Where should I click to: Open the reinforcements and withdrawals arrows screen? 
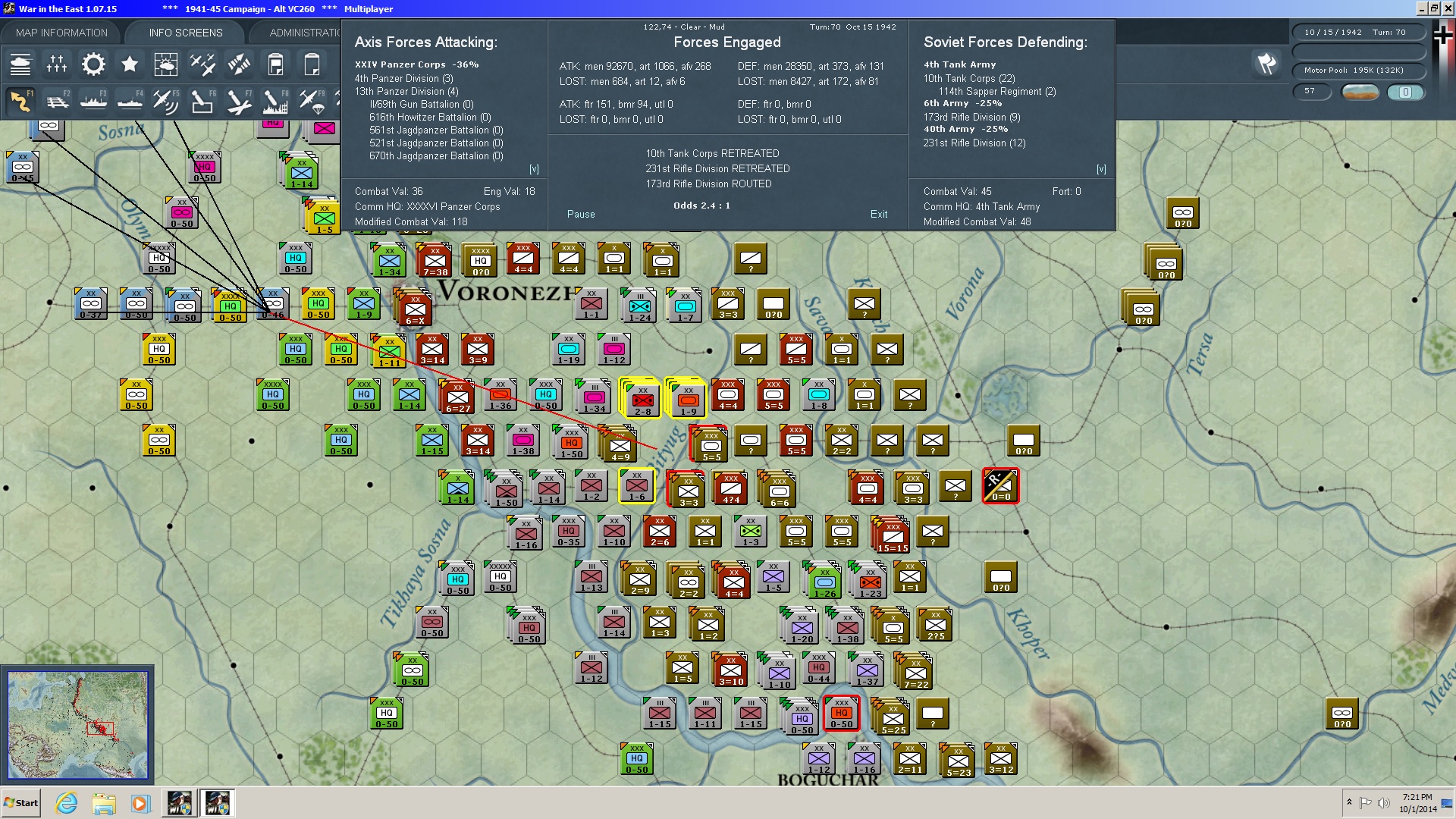point(239,64)
